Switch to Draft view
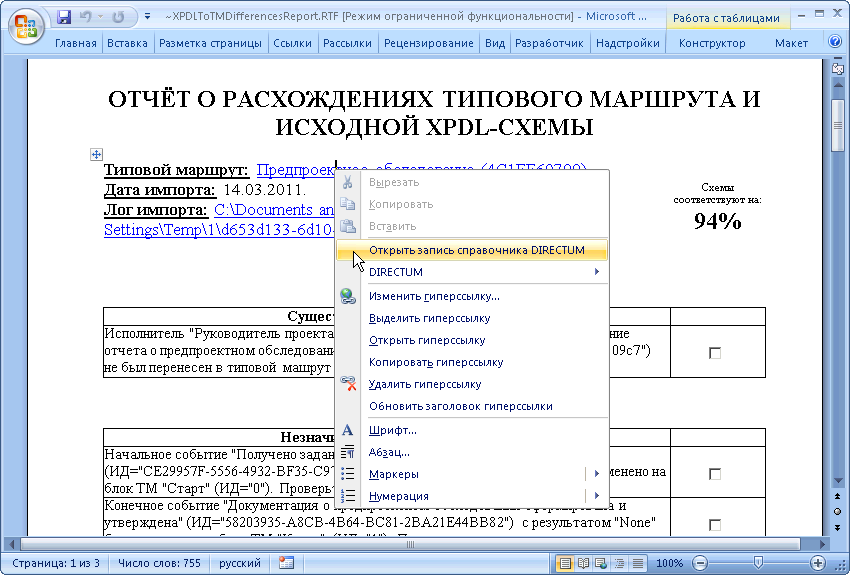 pos(638,563)
